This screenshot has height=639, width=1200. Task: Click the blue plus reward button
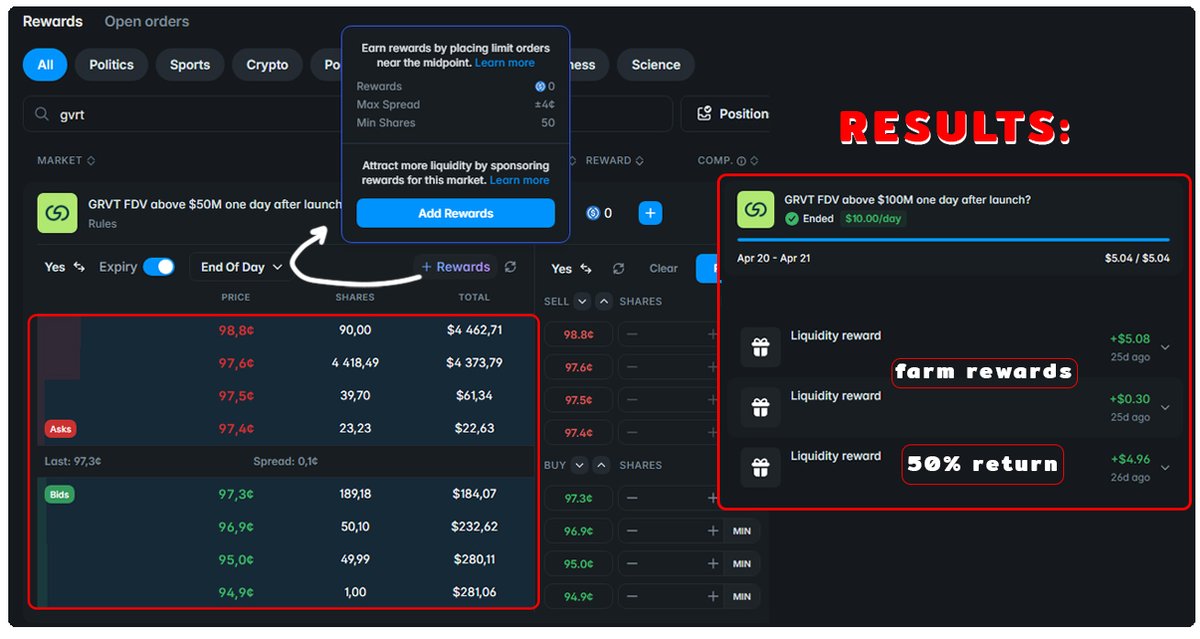(650, 213)
